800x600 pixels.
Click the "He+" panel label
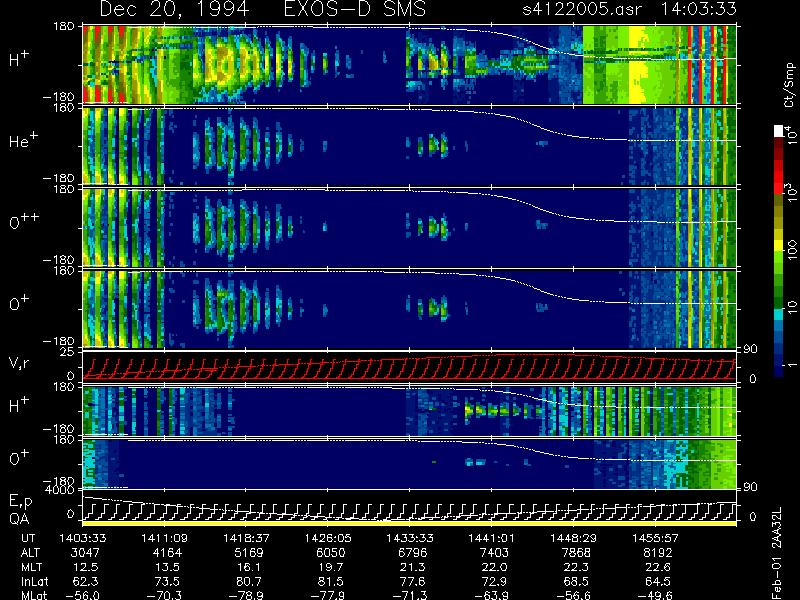pyautogui.click(x=23, y=141)
